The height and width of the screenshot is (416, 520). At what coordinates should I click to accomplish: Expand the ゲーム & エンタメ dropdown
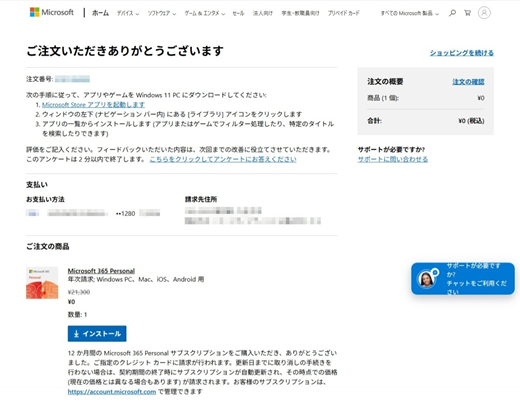(205, 14)
